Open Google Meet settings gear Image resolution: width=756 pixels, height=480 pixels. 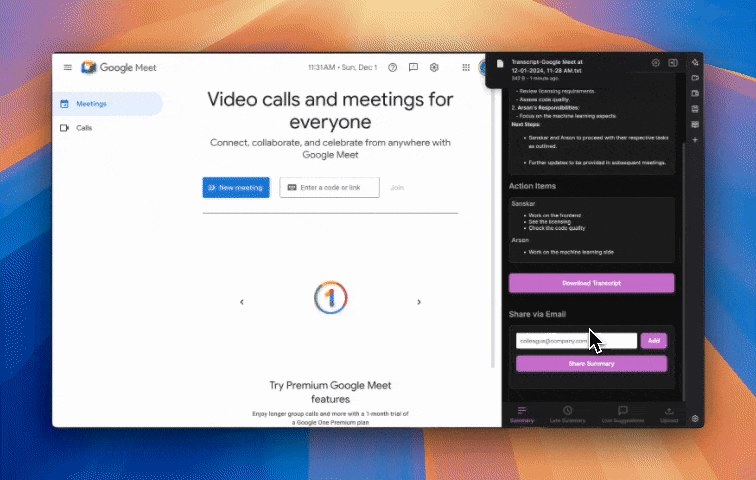[434, 68]
